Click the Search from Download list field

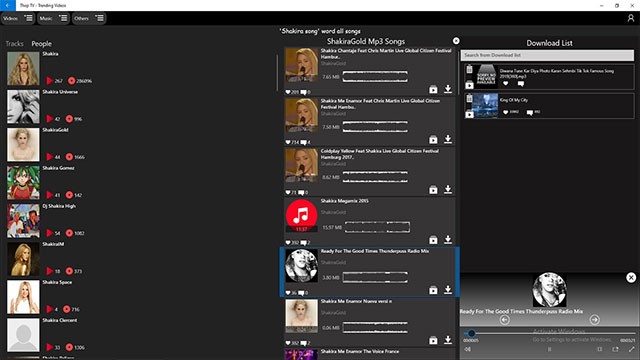[547, 55]
